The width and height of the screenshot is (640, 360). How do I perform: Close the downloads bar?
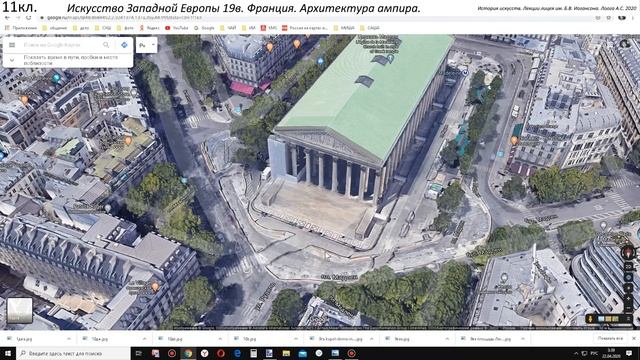click(x=634, y=338)
